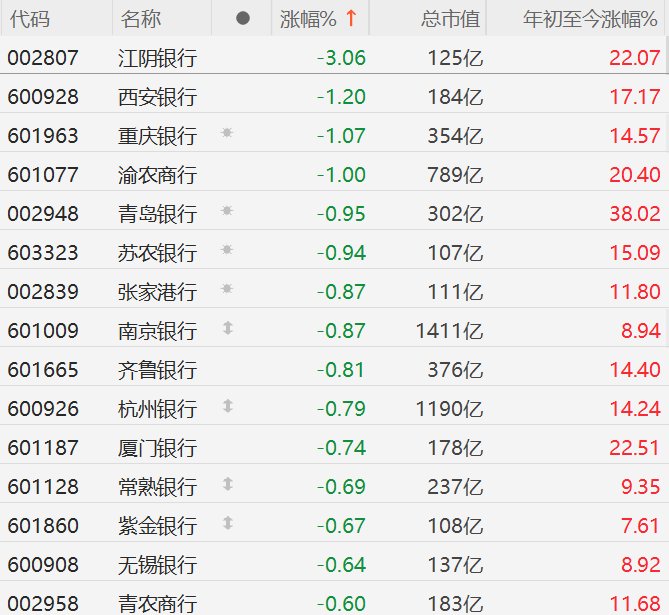Click the up-down arrow marker beside 紫金银行
The image size is (669, 615).
pos(227,523)
